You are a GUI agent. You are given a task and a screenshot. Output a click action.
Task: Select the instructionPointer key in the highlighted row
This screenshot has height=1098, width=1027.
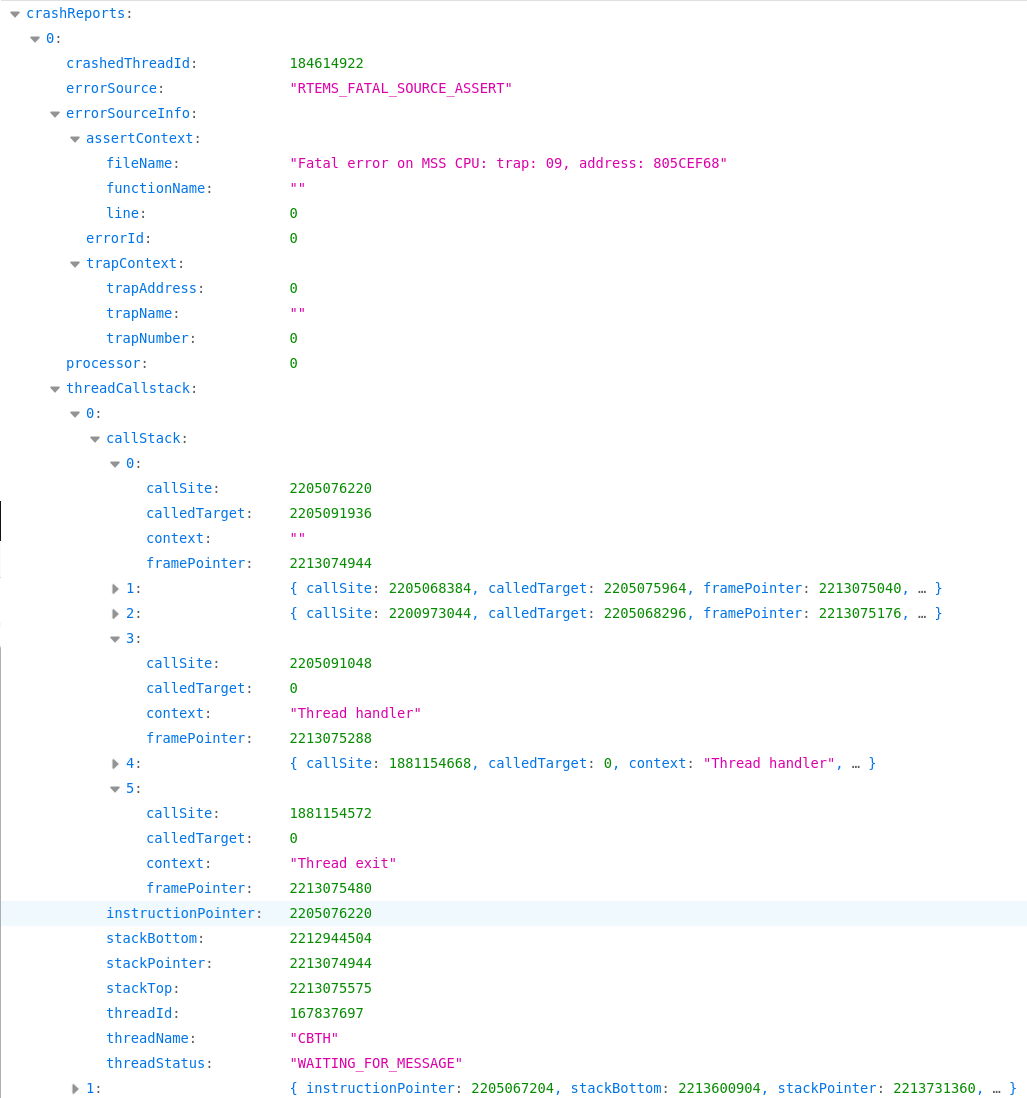[x=181, y=914]
